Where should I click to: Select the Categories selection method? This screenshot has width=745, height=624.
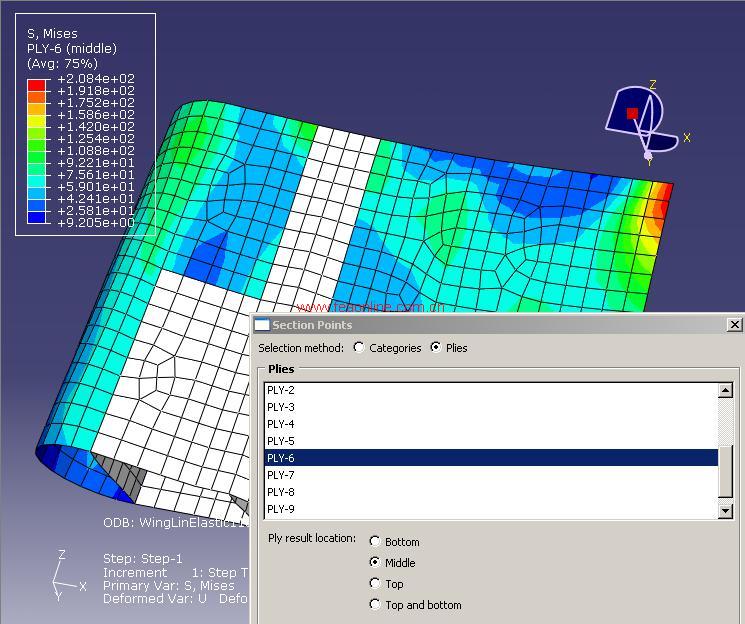359,348
